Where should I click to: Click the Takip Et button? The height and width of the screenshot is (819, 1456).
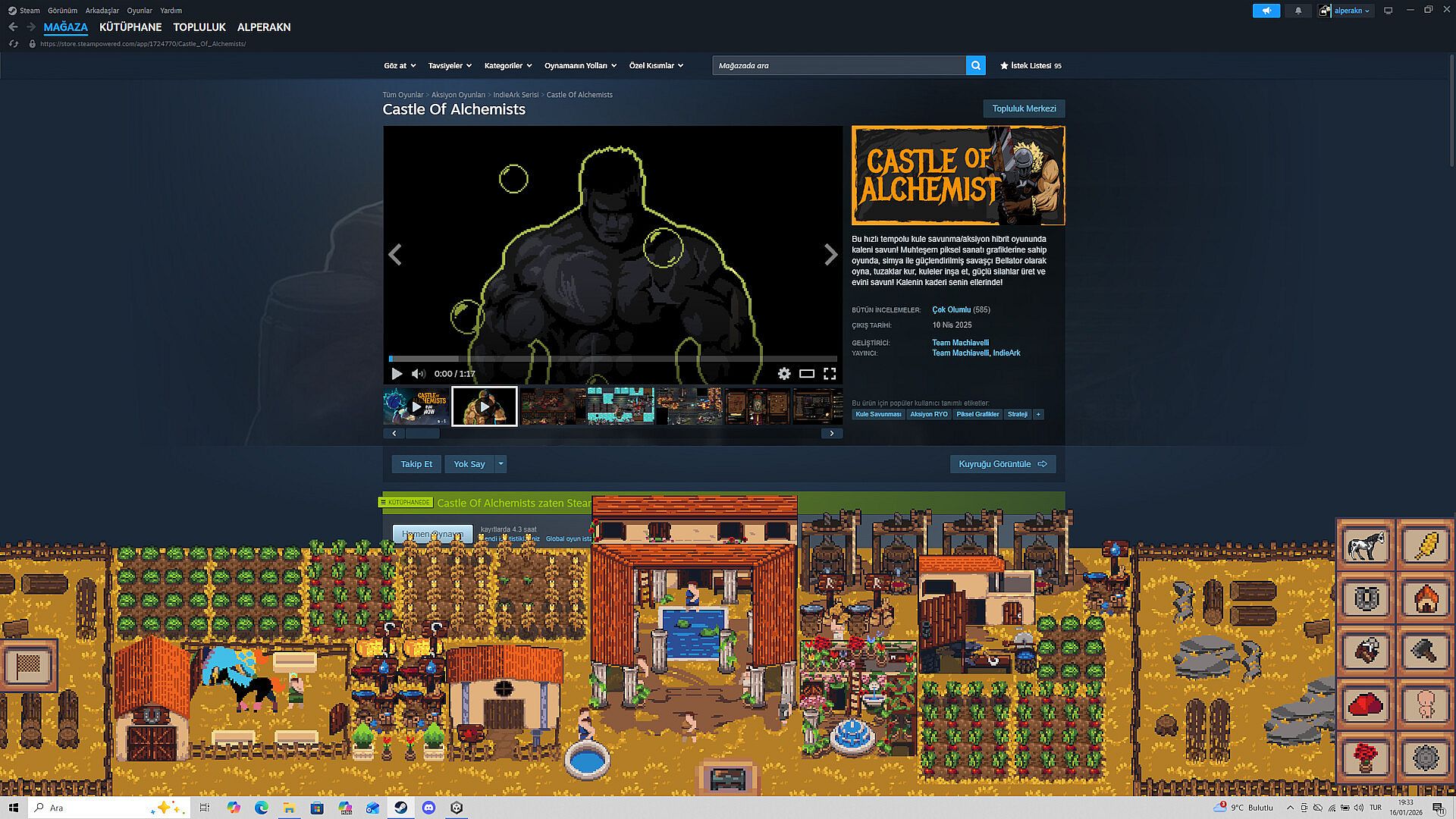[416, 464]
